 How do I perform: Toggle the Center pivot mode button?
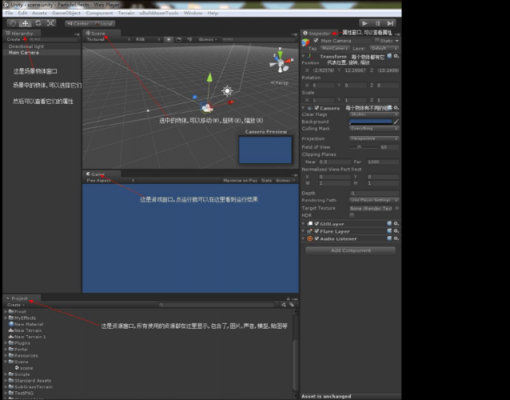tap(78, 24)
